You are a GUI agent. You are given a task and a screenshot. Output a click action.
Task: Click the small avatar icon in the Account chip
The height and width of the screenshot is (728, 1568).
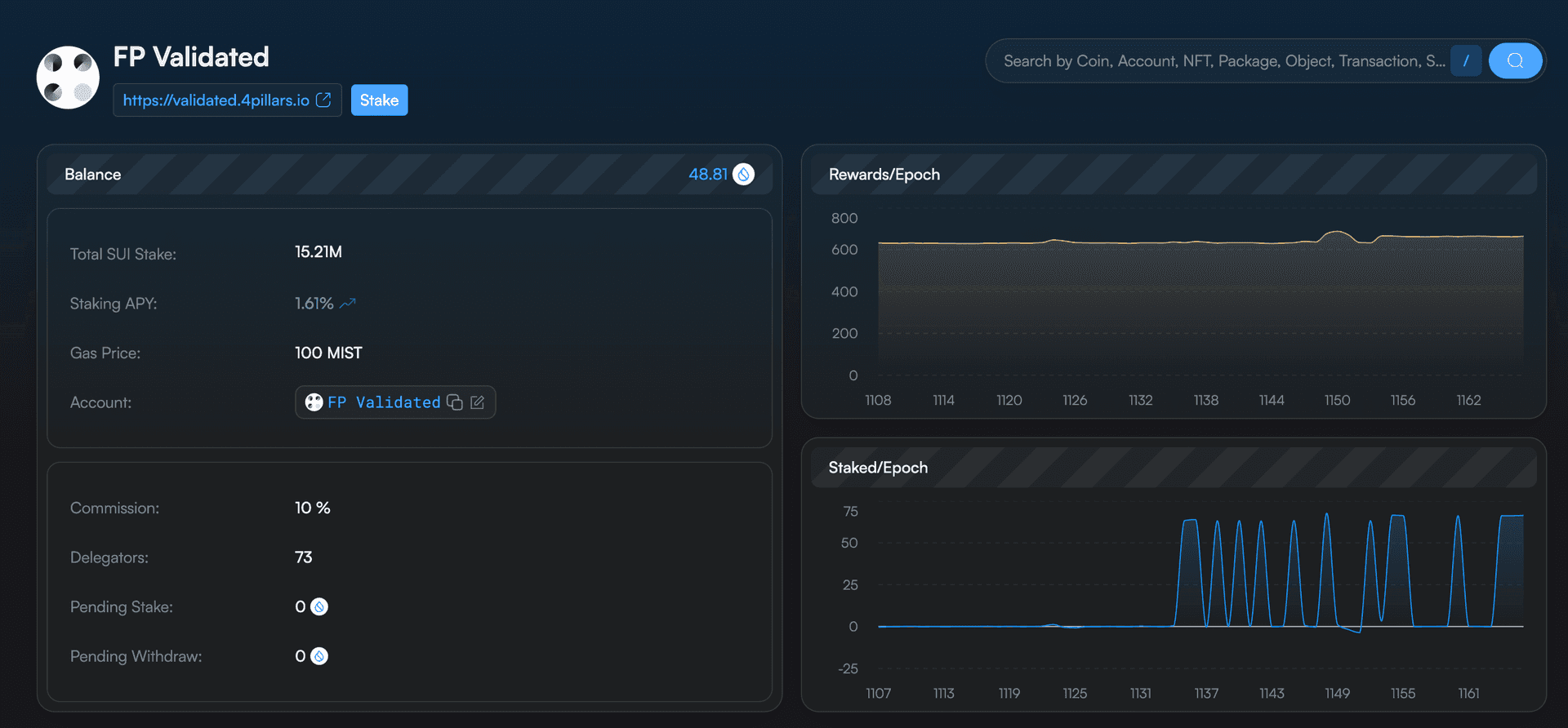pyautogui.click(x=314, y=402)
